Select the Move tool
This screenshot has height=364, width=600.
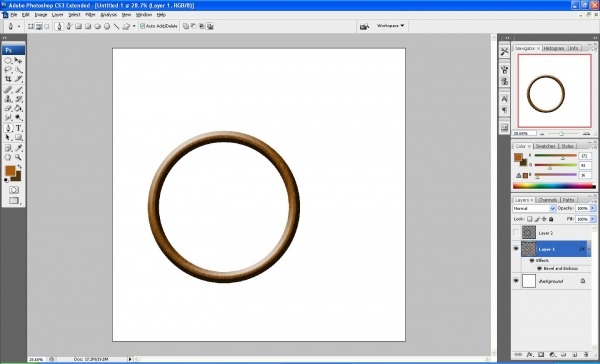[18, 60]
